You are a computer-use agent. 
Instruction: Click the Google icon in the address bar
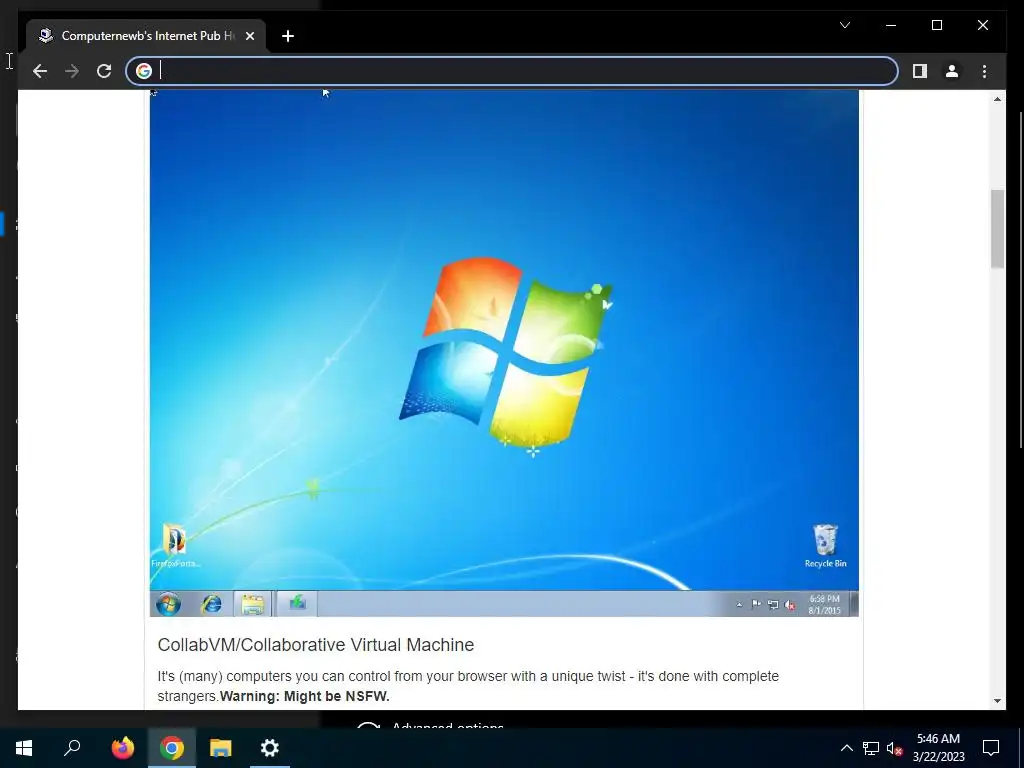coord(144,71)
